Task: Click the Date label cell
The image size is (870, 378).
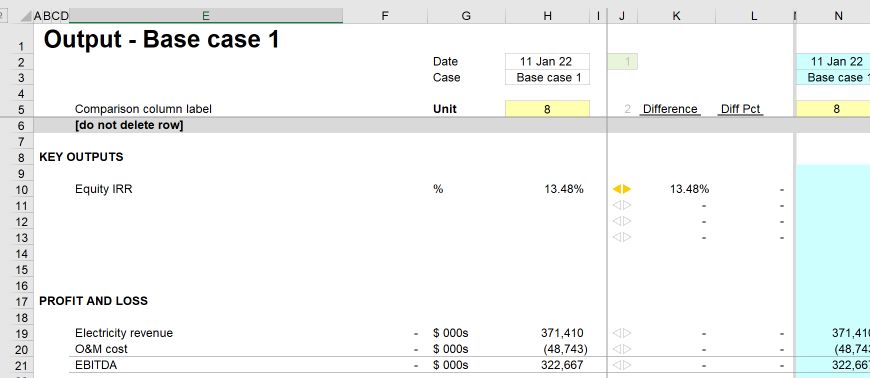Action: (446, 62)
